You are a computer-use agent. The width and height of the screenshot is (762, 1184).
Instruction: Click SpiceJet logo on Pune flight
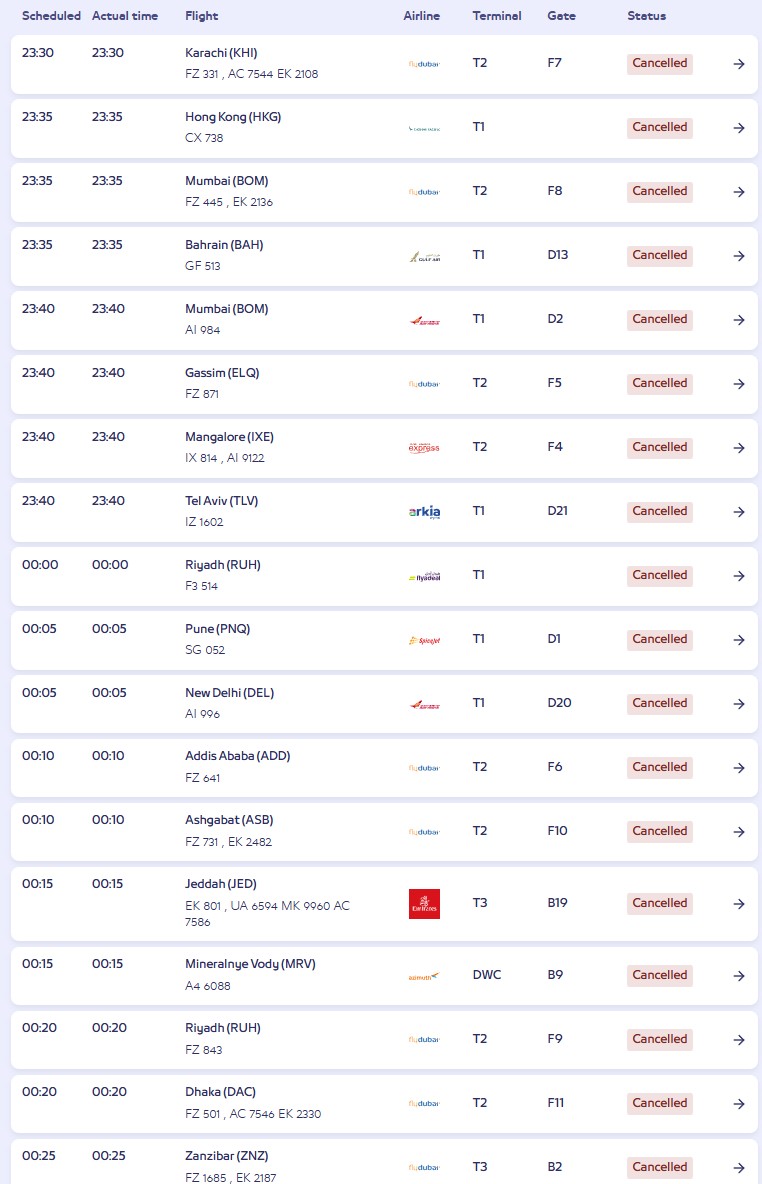click(424, 640)
